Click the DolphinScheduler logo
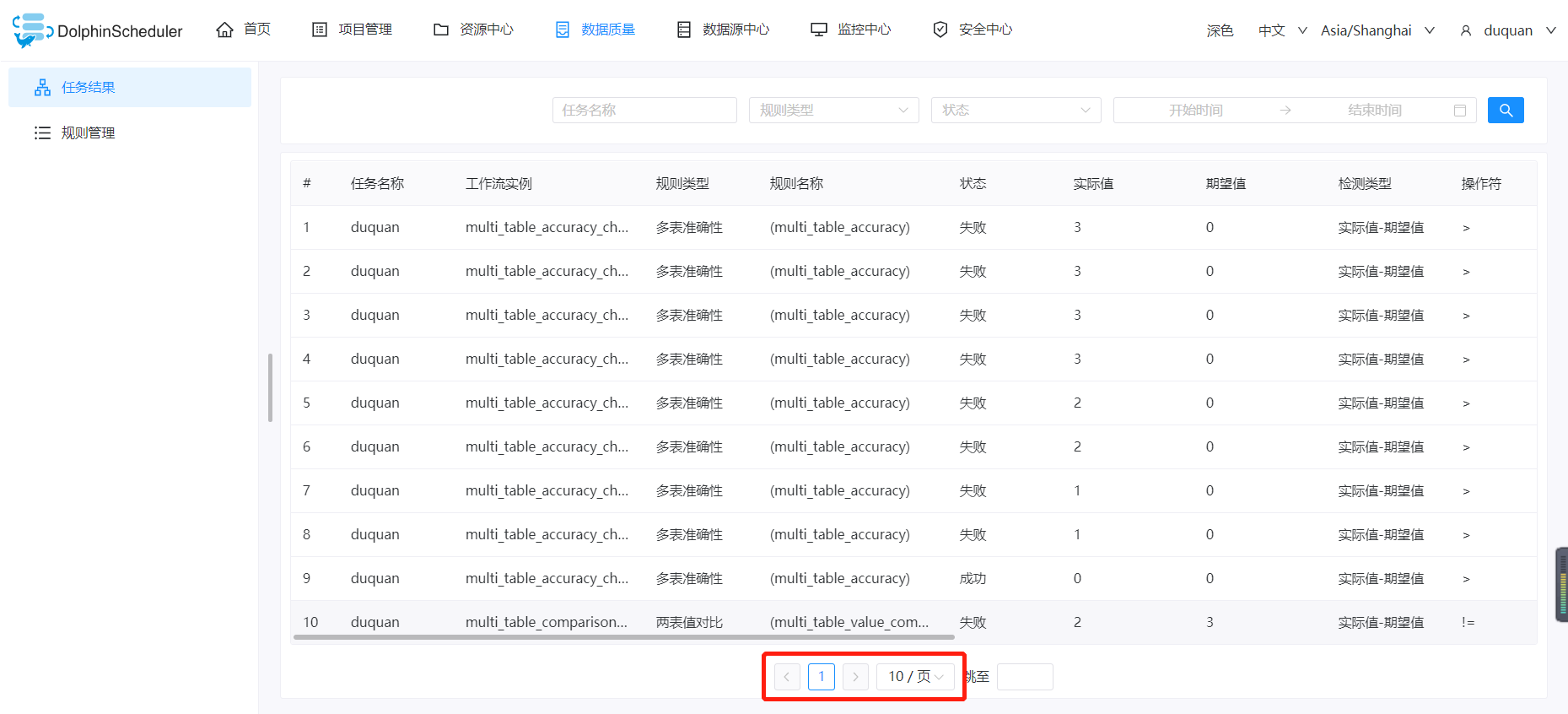1568x714 pixels. [98, 30]
